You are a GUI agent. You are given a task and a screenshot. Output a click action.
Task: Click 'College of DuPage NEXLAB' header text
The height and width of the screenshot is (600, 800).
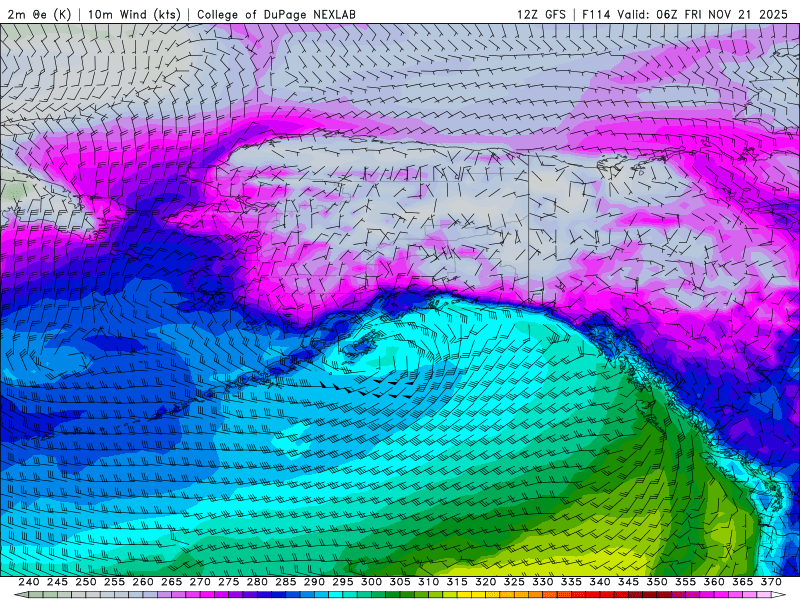pyautogui.click(x=276, y=14)
